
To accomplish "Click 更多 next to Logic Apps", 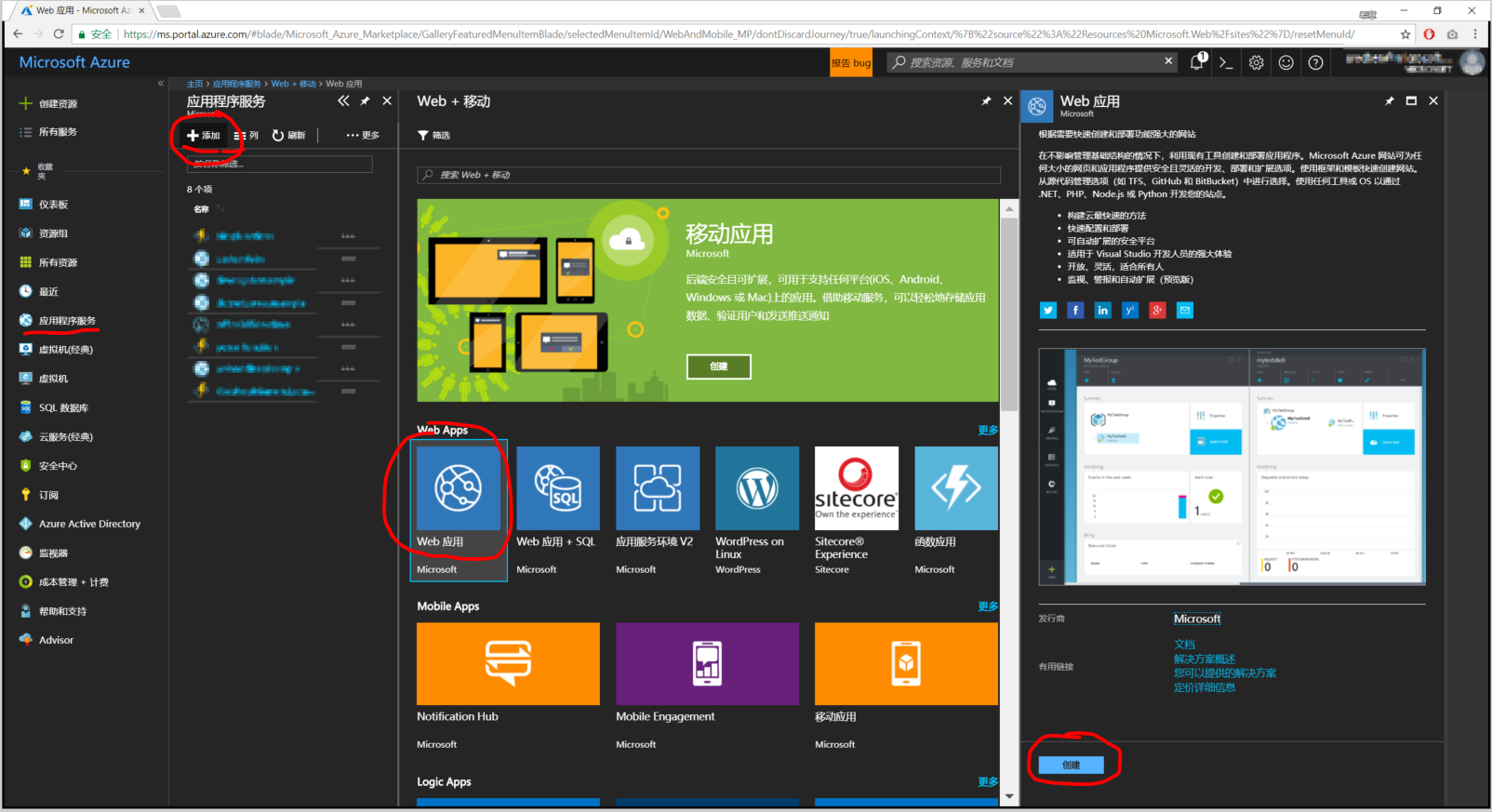I will coord(988,781).
